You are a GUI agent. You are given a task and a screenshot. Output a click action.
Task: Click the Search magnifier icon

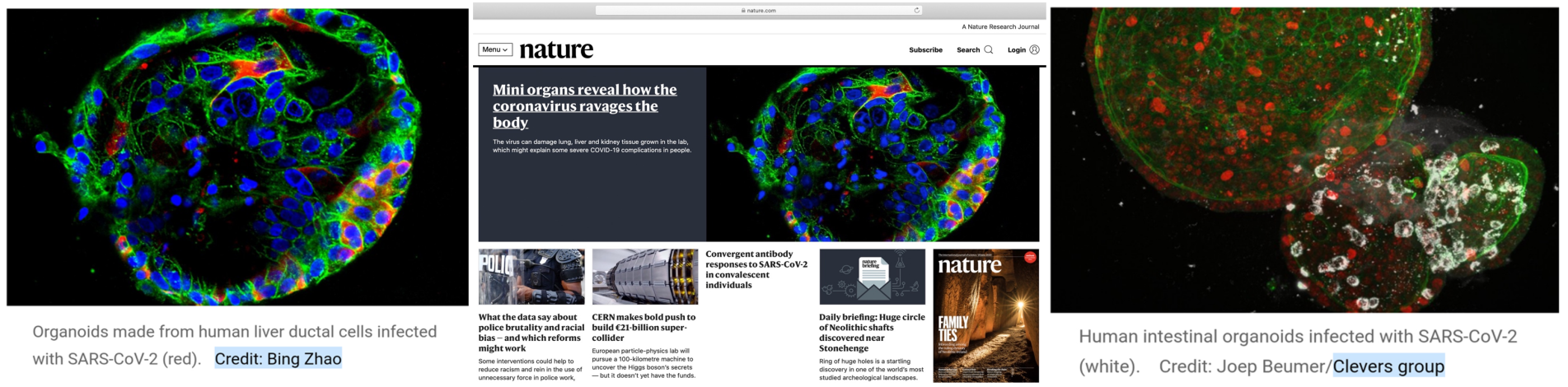[x=989, y=50]
